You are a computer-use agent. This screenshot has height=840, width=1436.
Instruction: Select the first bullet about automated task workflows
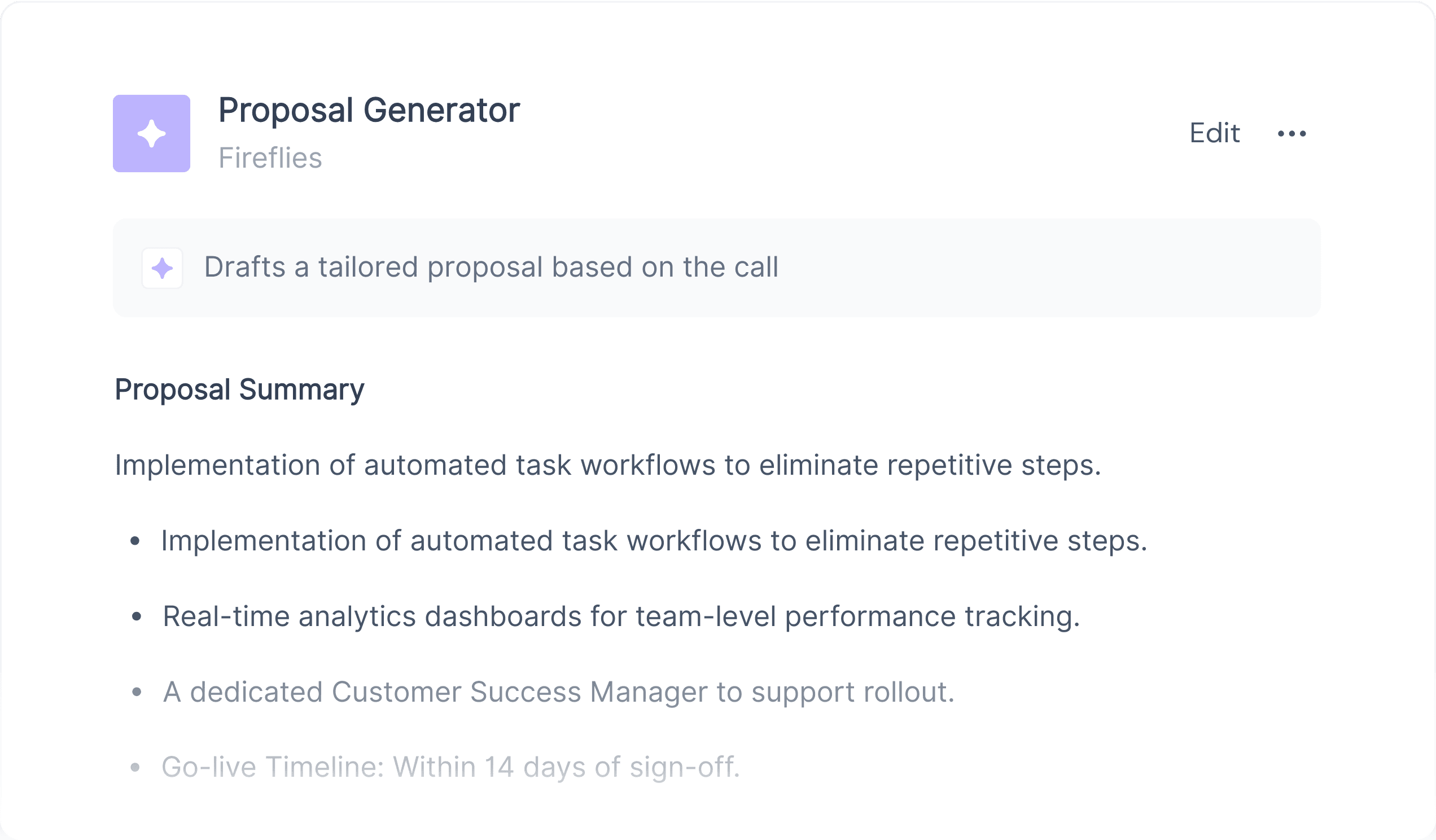(x=654, y=541)
